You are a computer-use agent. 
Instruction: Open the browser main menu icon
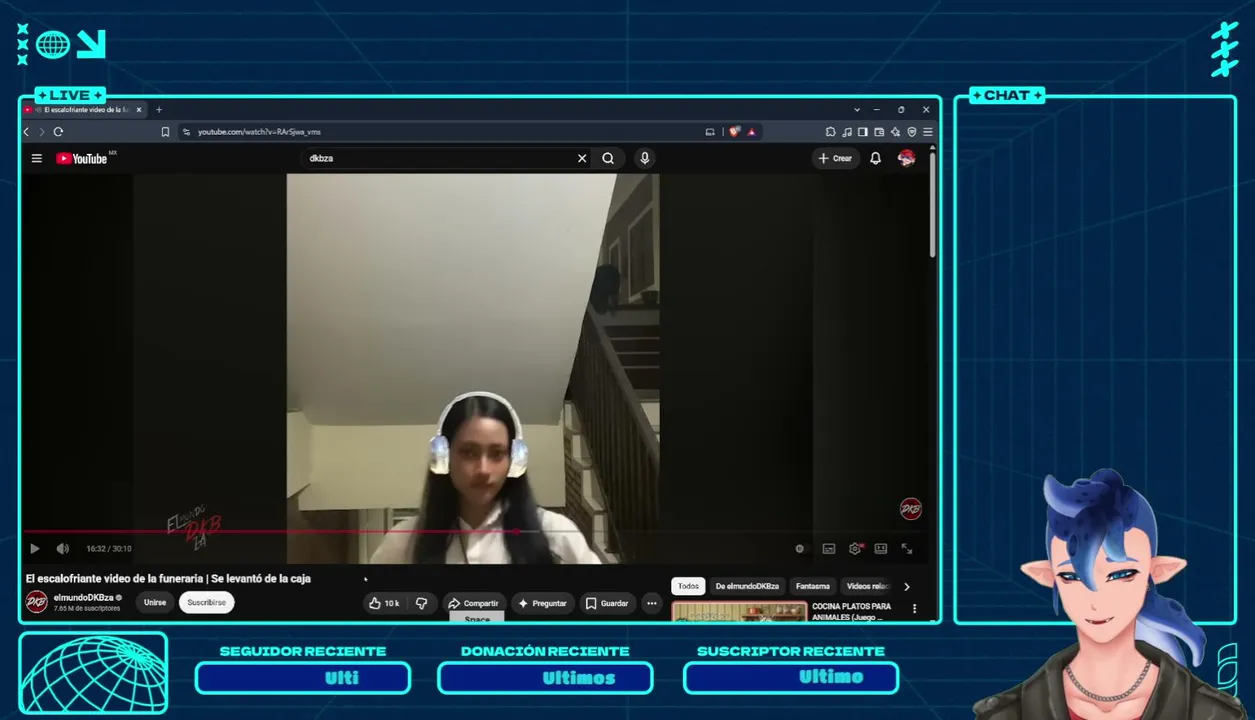[x=928, y=131]
